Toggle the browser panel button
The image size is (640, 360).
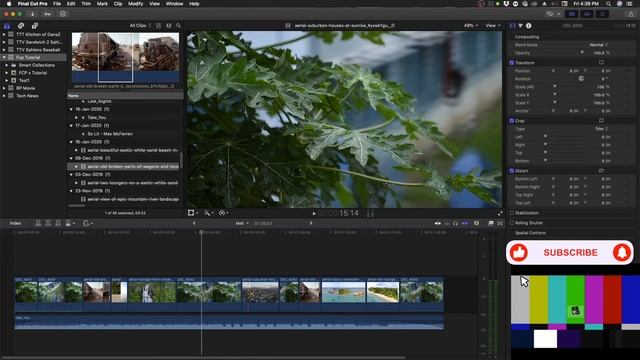(571, 14)
